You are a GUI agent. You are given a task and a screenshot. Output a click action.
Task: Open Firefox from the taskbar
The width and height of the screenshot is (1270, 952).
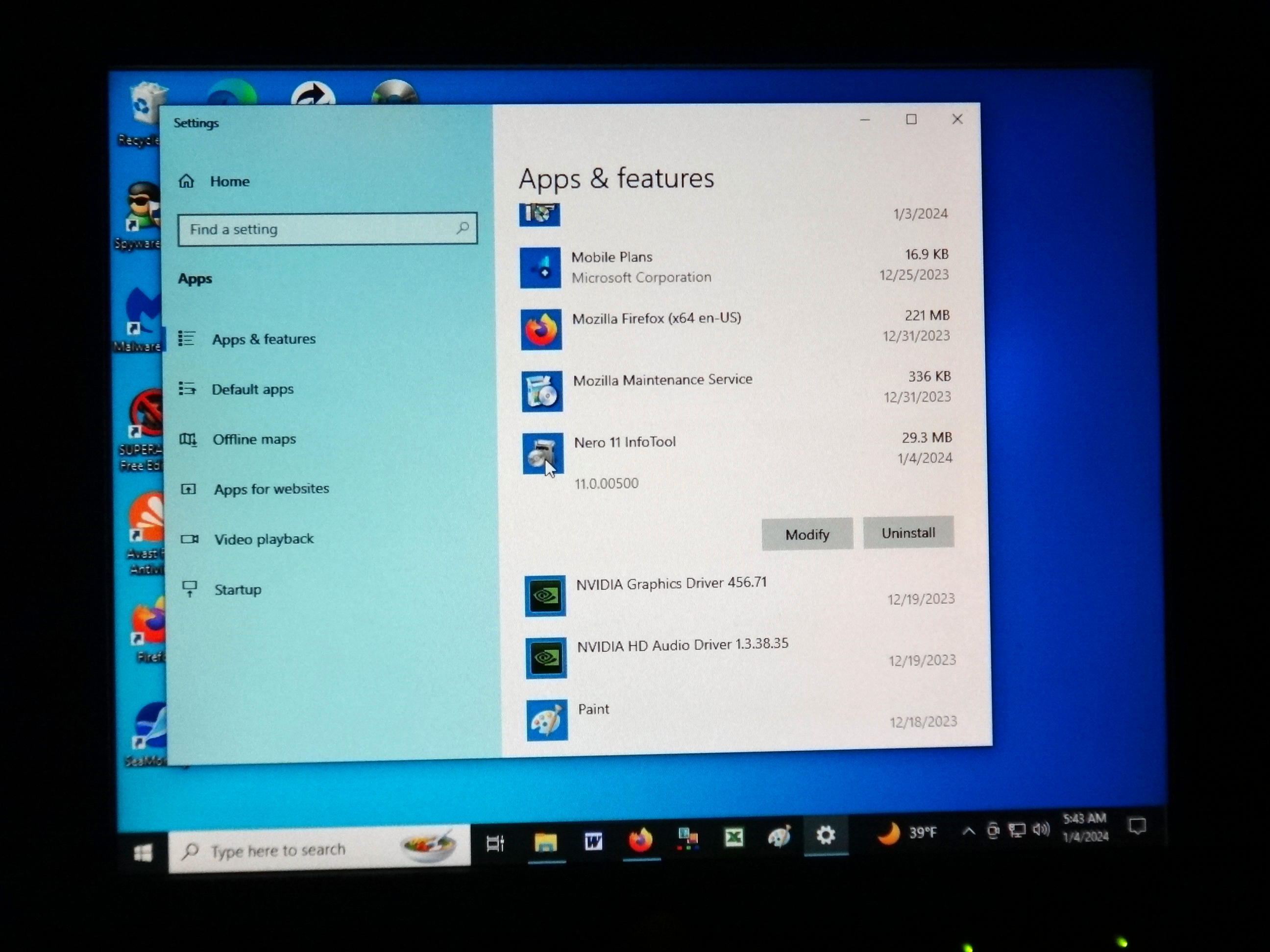pos(641,840)
